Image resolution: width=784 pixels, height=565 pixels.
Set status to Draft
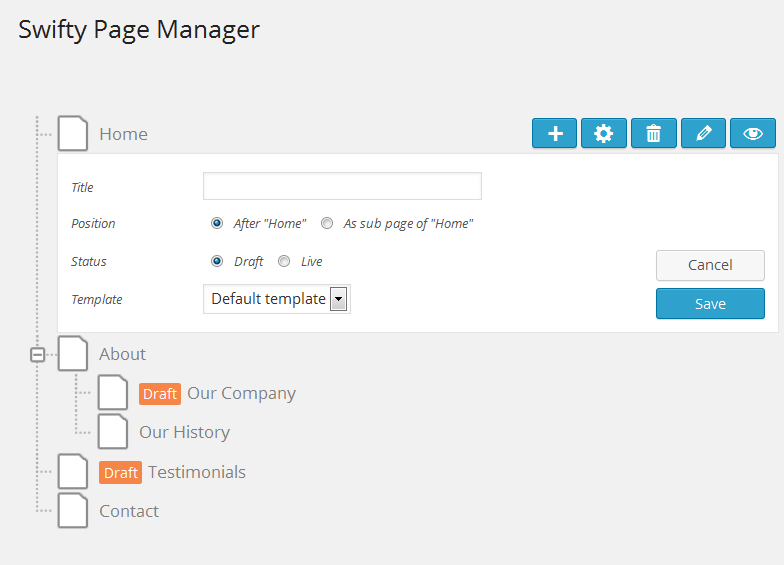pos(216,261)
